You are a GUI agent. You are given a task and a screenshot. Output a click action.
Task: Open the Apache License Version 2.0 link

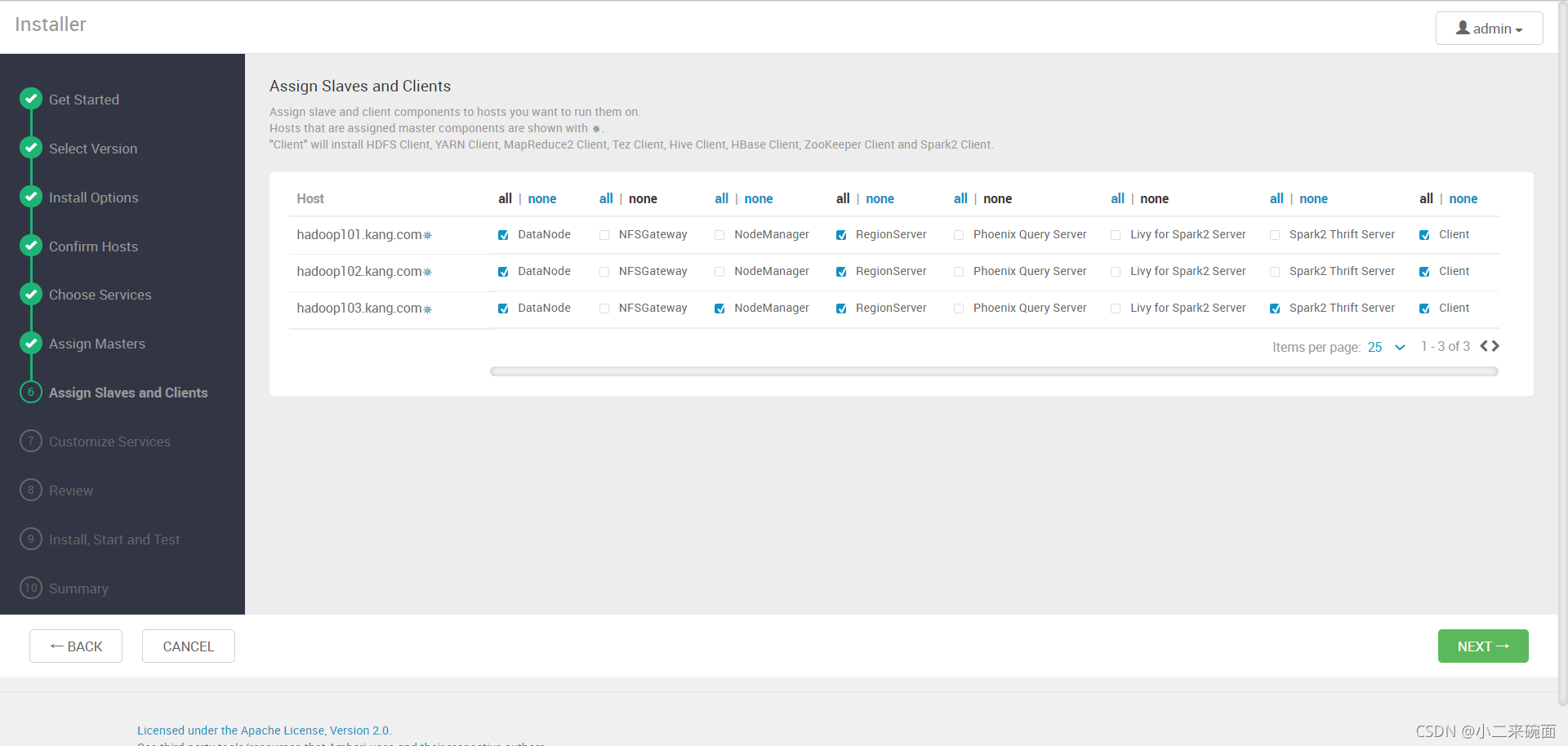pos(264,730)
